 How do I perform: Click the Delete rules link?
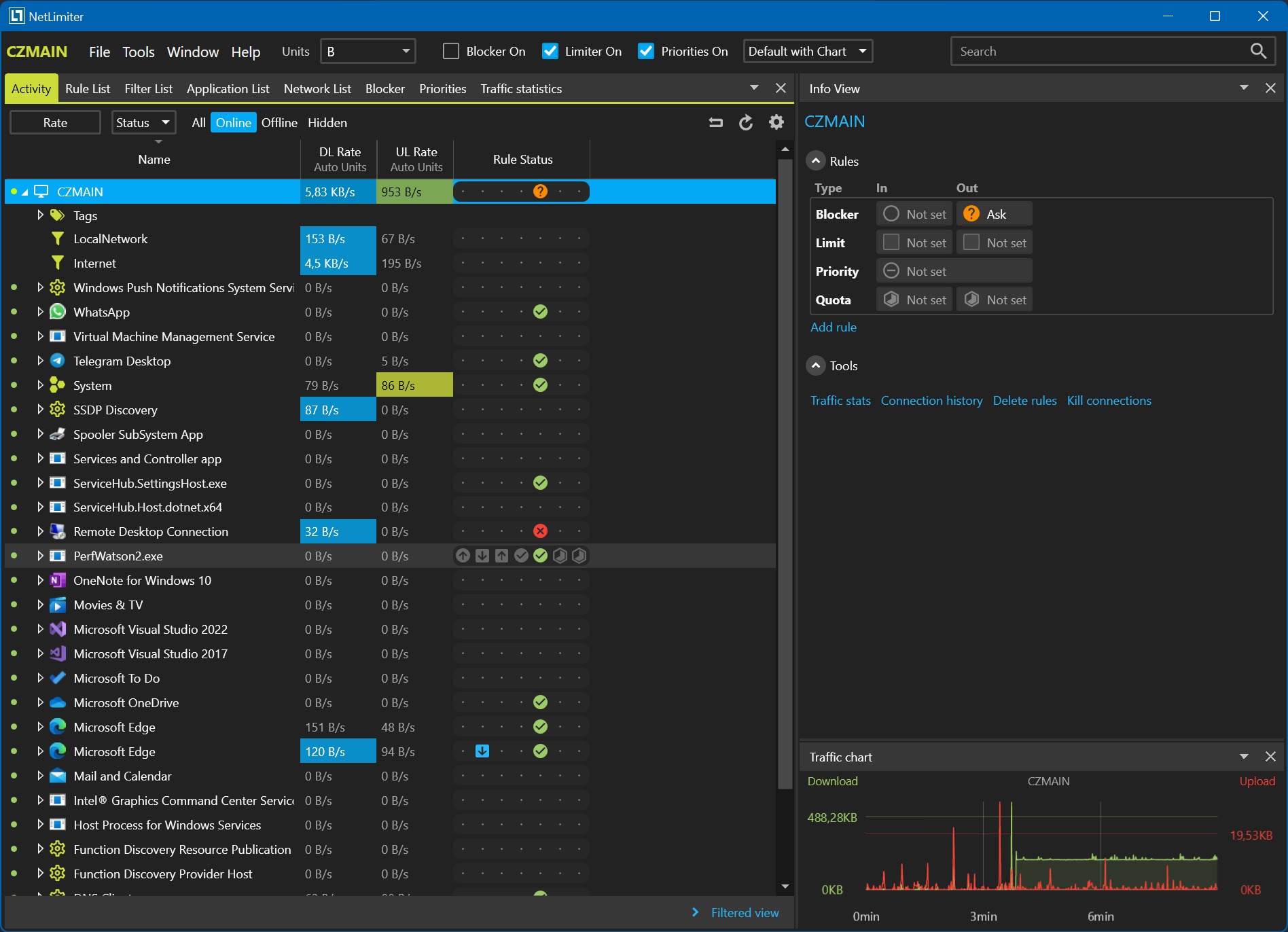1024,401
